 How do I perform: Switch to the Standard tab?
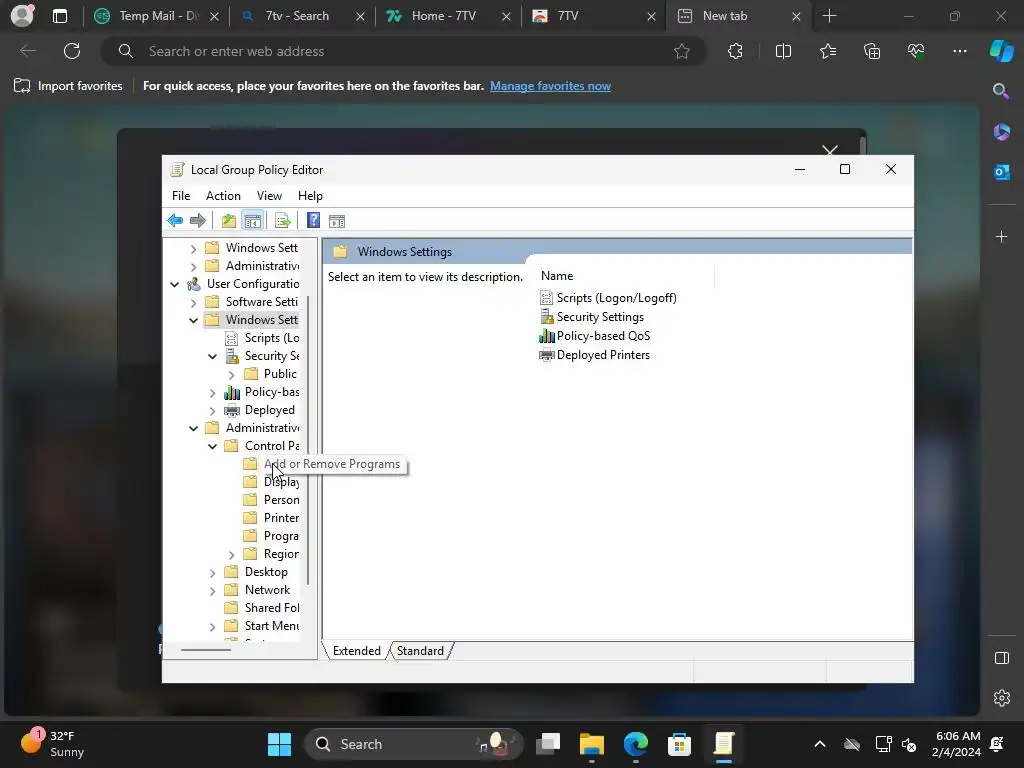pos(420,650)
